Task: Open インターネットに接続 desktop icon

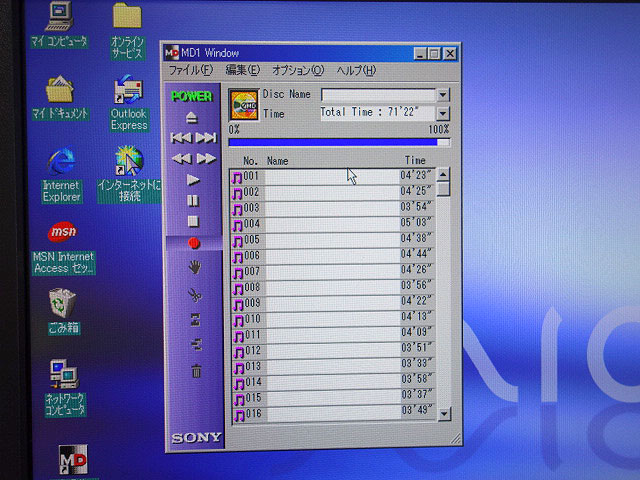Action: coord(129,174)
